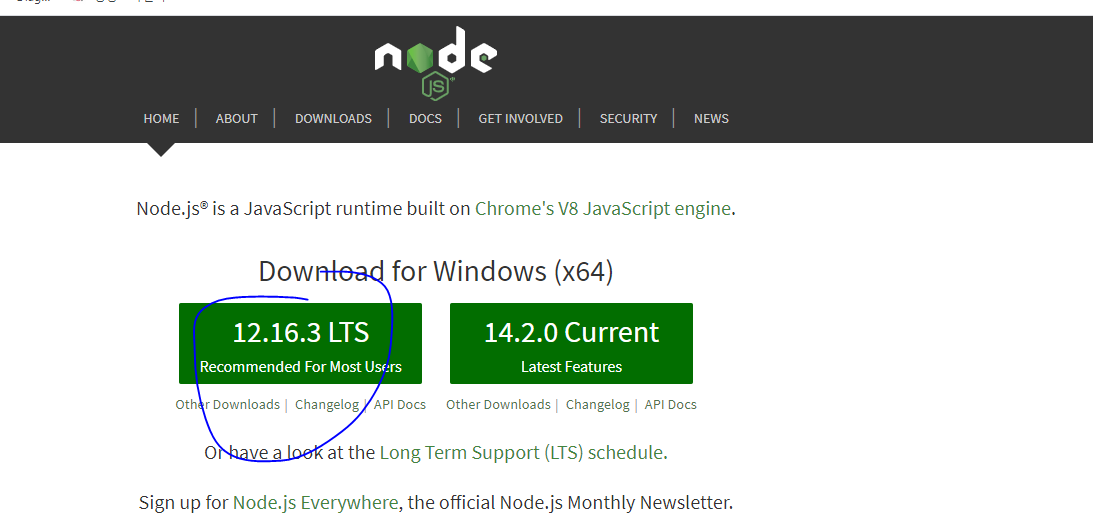Open the DOCS navigation item
The image size is (1093, 523).
click(x=425, y=119)
